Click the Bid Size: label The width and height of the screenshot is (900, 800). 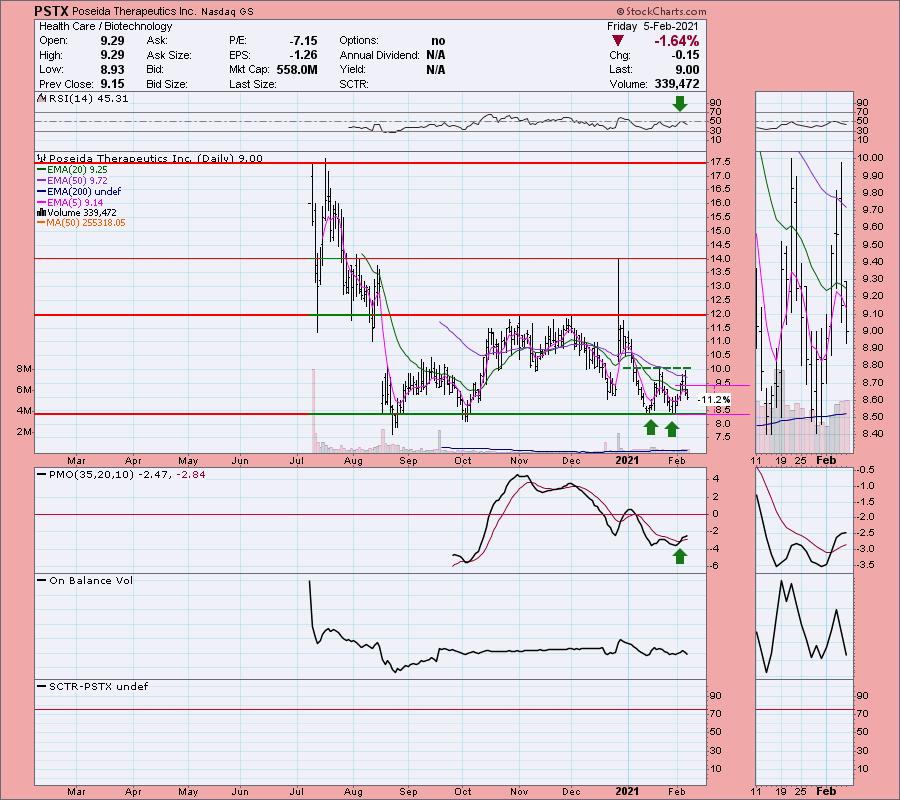click(x=166, y=84)
